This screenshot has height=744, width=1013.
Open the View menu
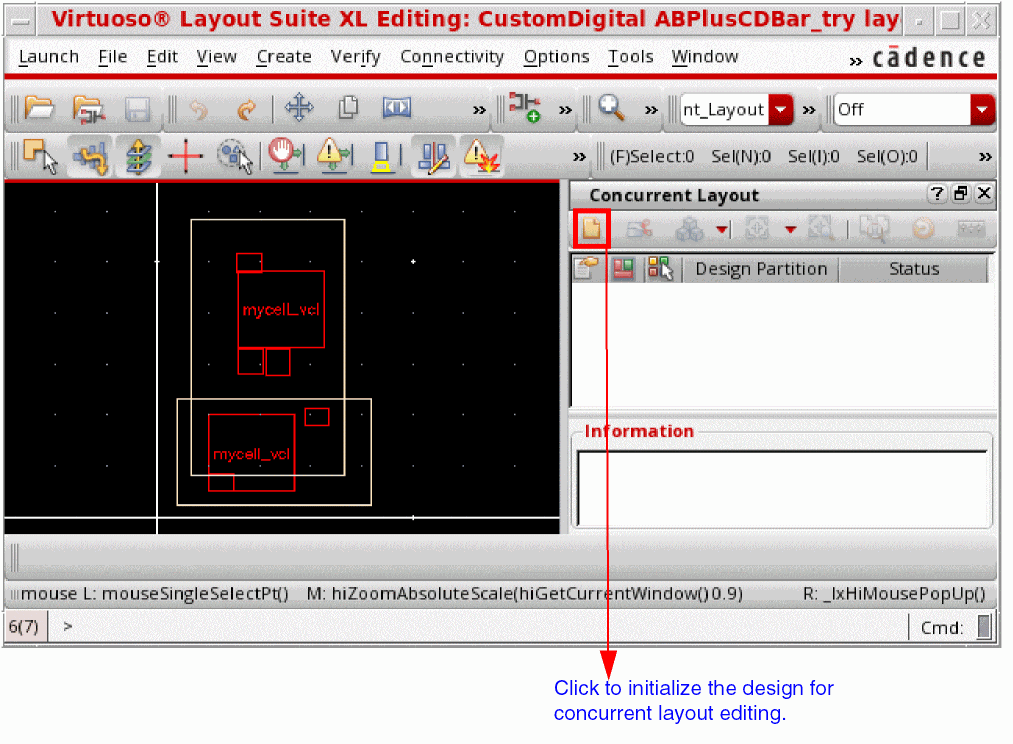point(216,57)
